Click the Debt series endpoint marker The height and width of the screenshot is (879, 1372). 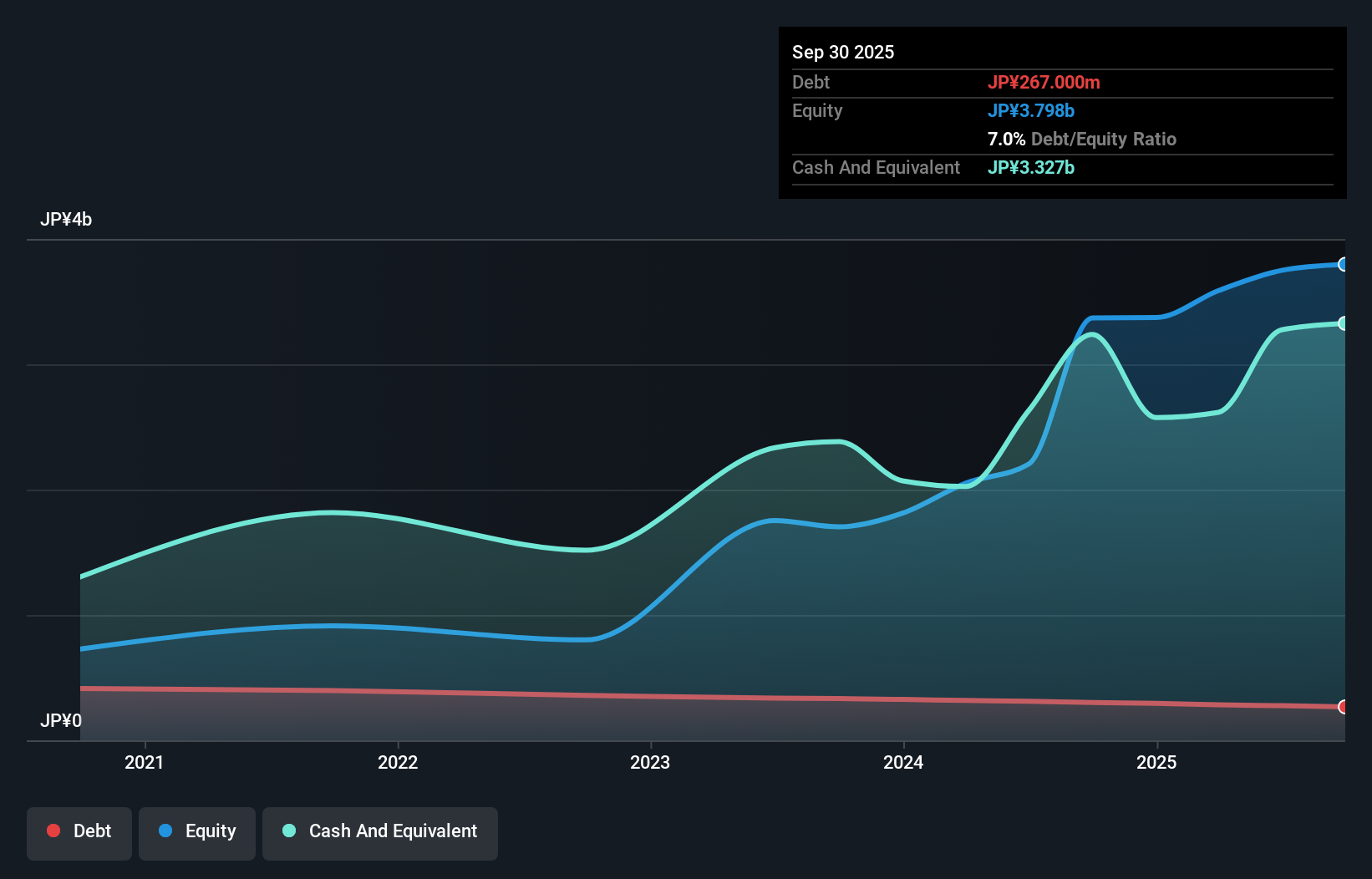(x=1344, y=707)
